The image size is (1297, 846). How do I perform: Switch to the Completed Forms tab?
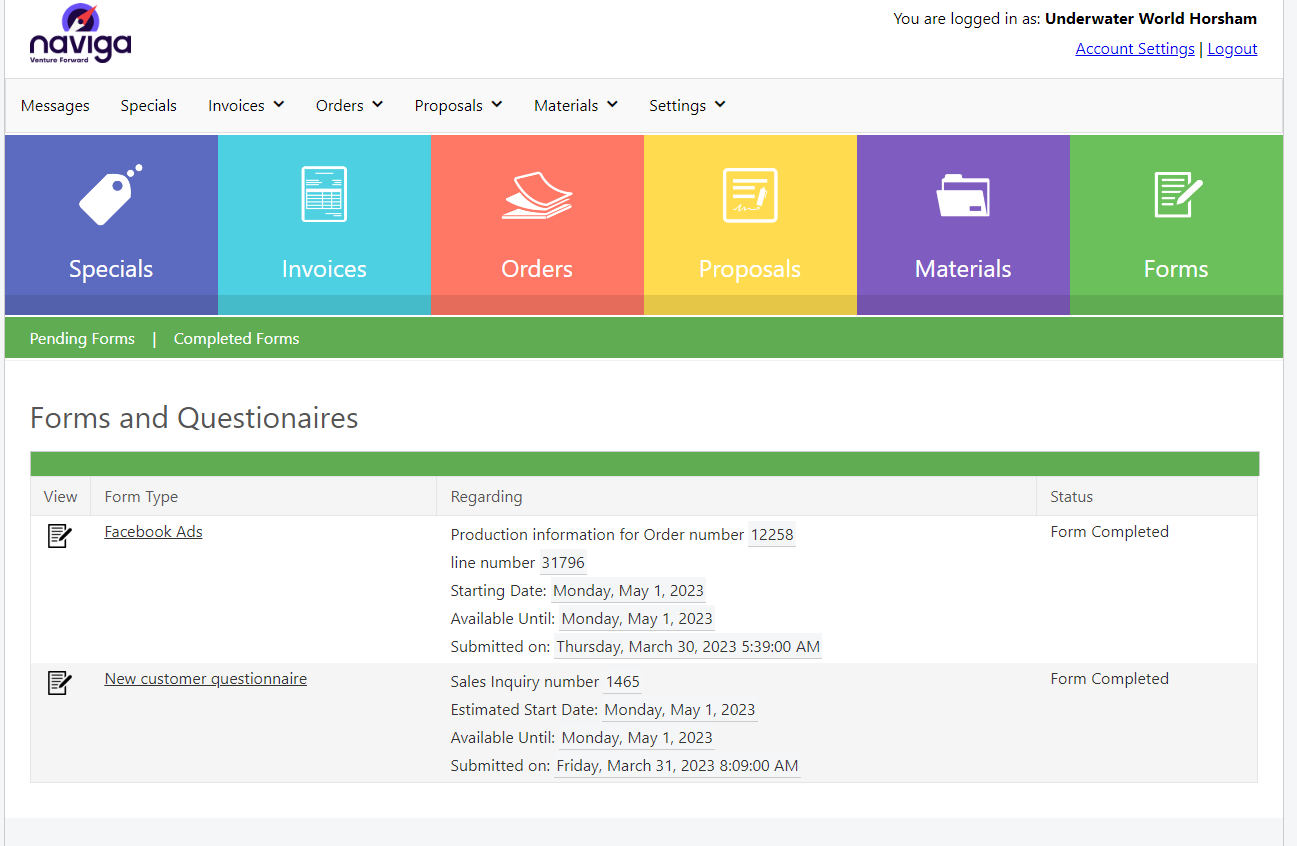236,339
